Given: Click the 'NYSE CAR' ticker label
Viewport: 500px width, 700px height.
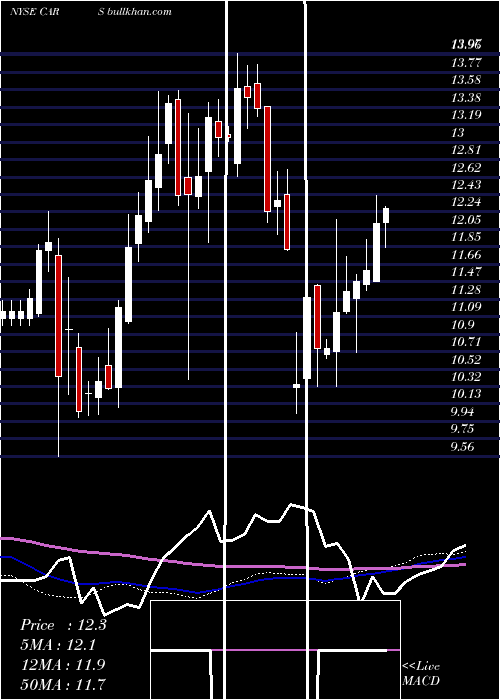Looking at the screenshot, I should (x=34, y=12).
